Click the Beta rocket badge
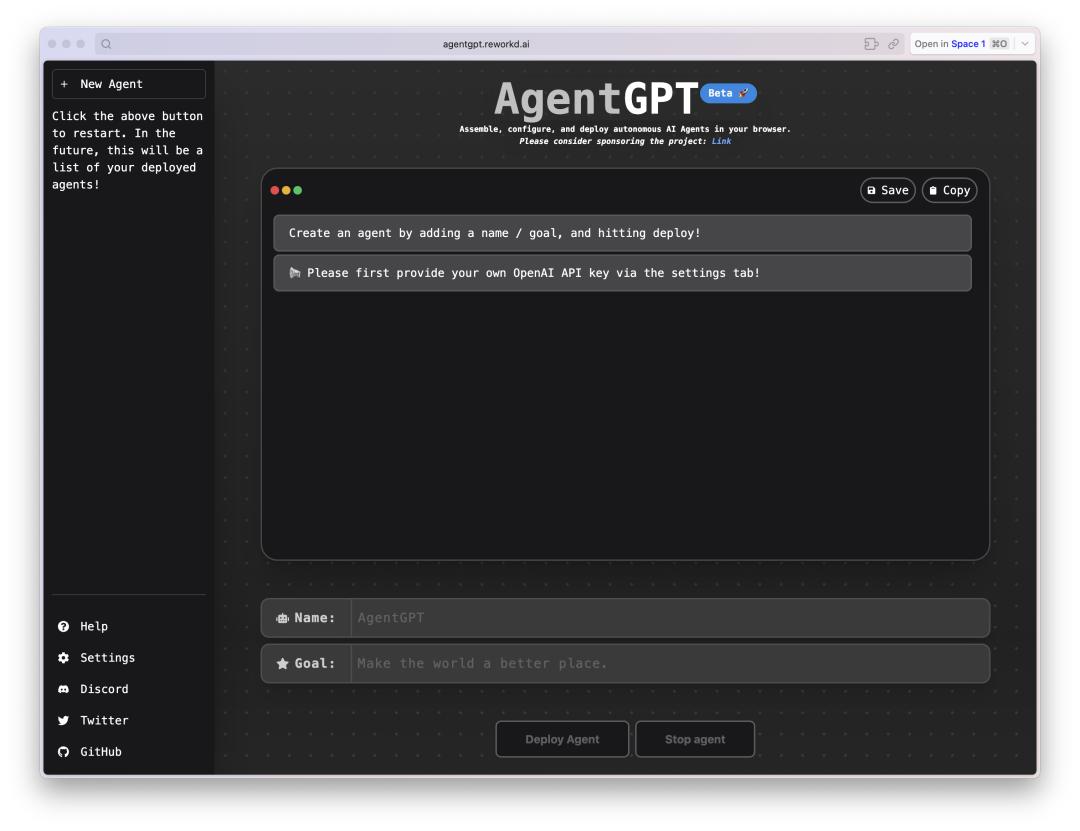1080x831 pixels. [728, 93]
